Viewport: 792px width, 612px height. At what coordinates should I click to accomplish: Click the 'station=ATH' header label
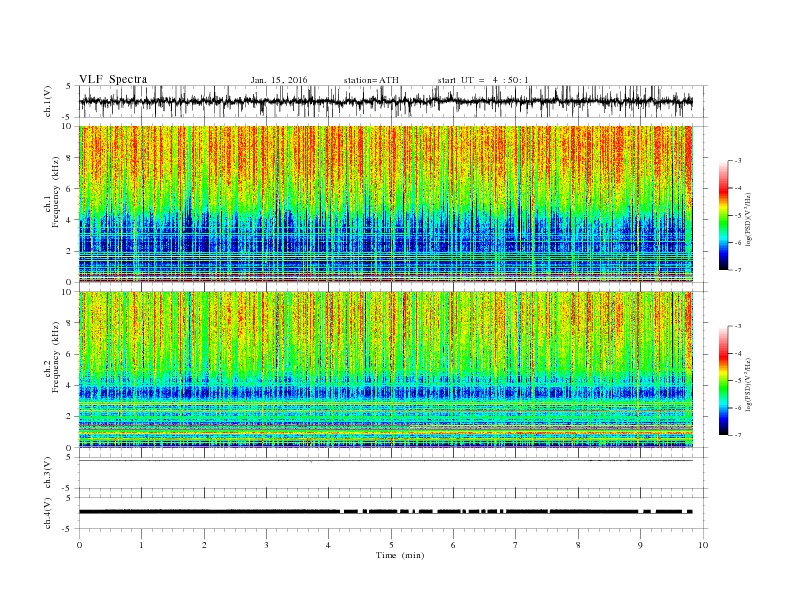click(x=371, y=80)
